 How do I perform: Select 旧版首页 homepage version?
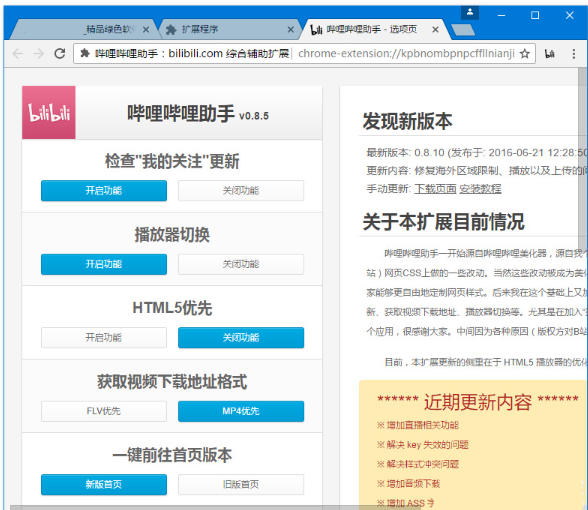(x=241, y=484)
